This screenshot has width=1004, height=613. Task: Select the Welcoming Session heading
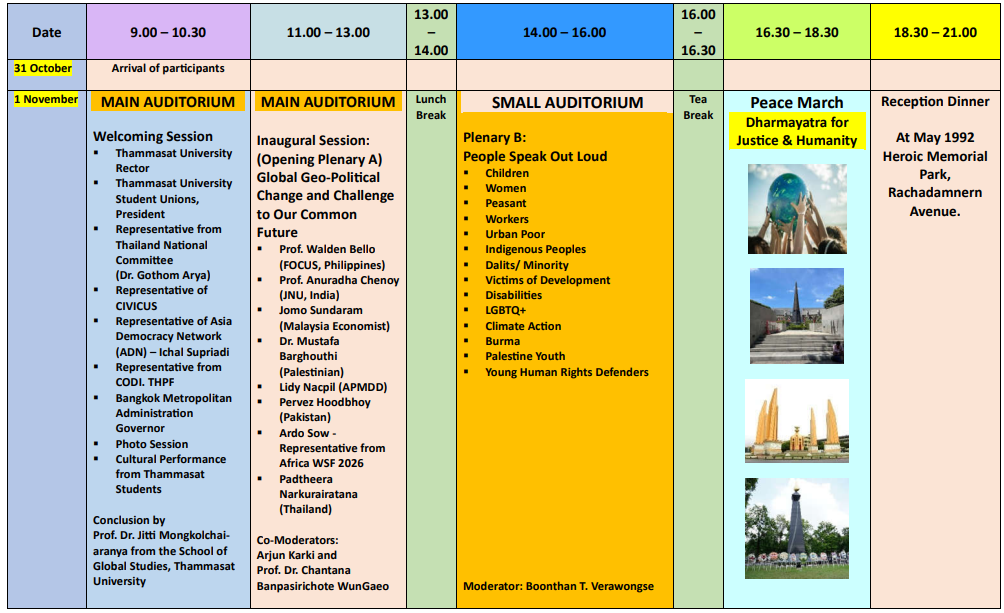coord(153,136)
